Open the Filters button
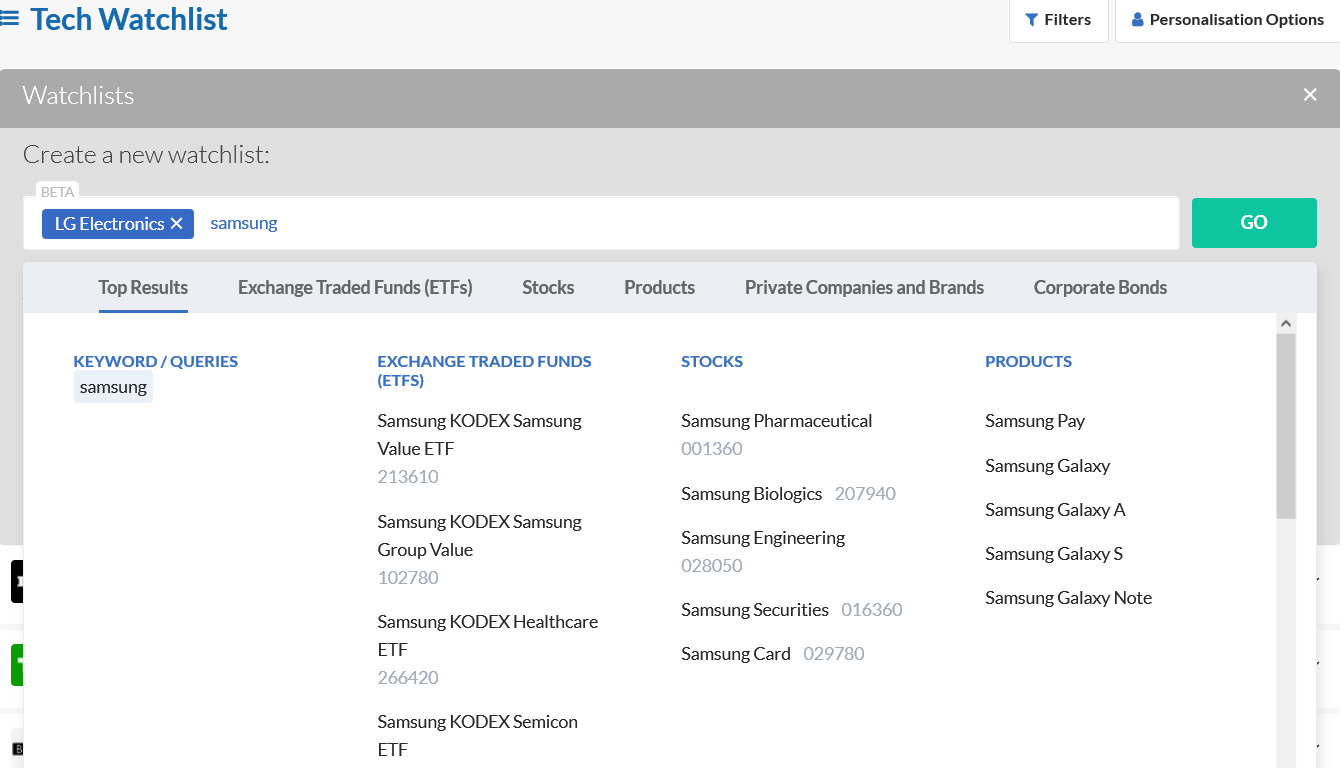 1059,20
